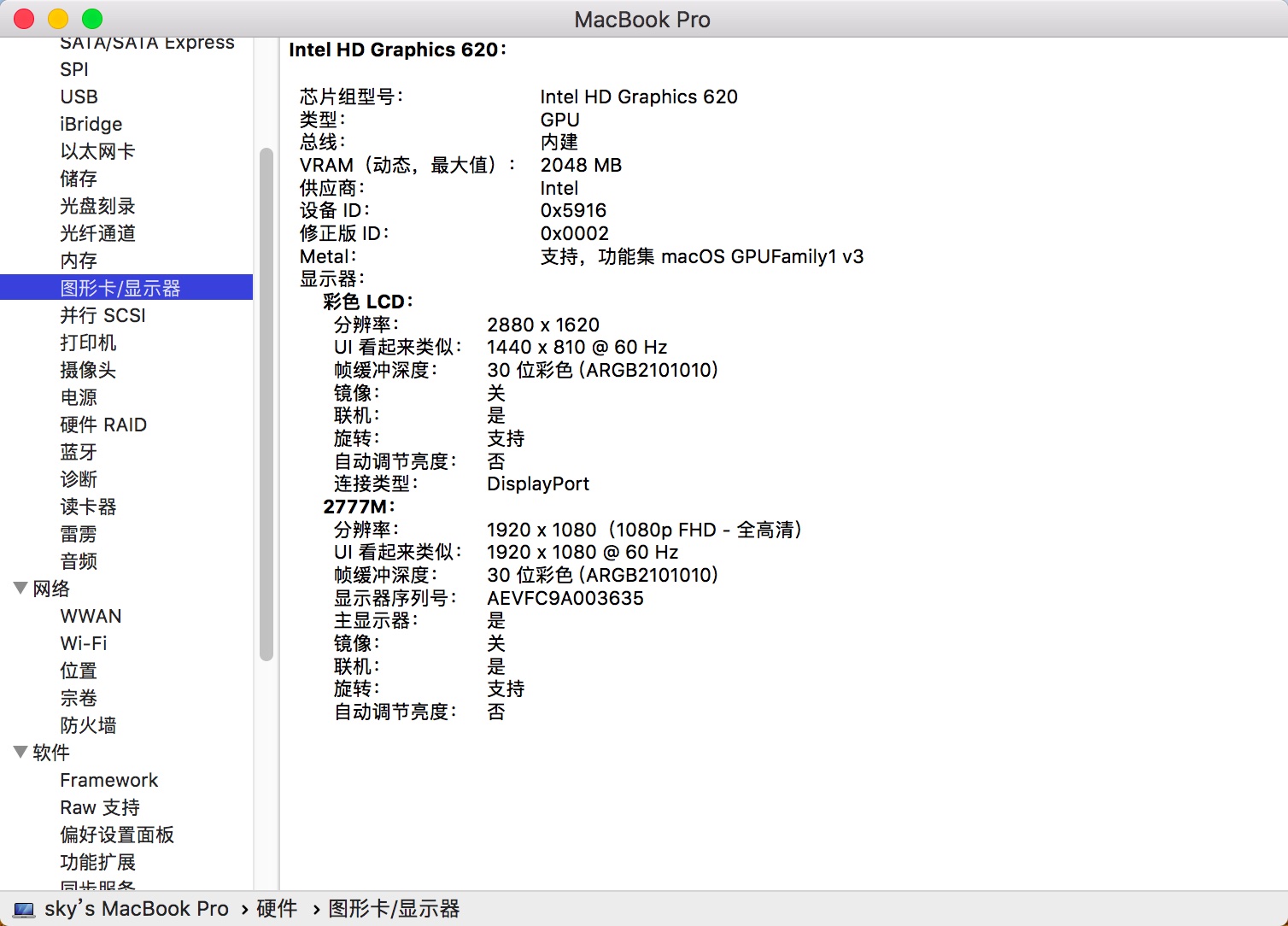Click the MacBook Pro window title

coord(642,20)
